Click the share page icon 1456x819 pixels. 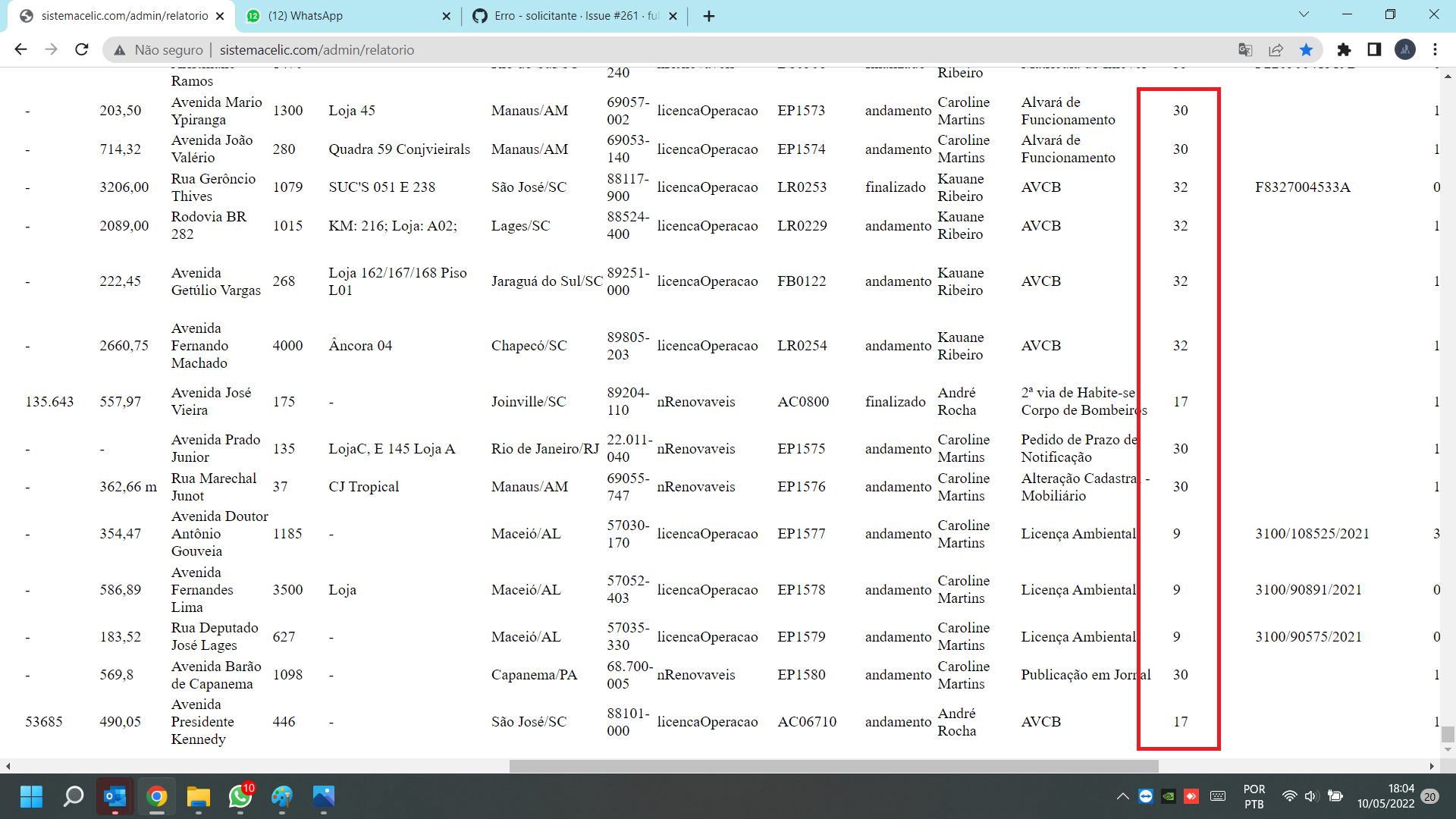[1276, 49]
